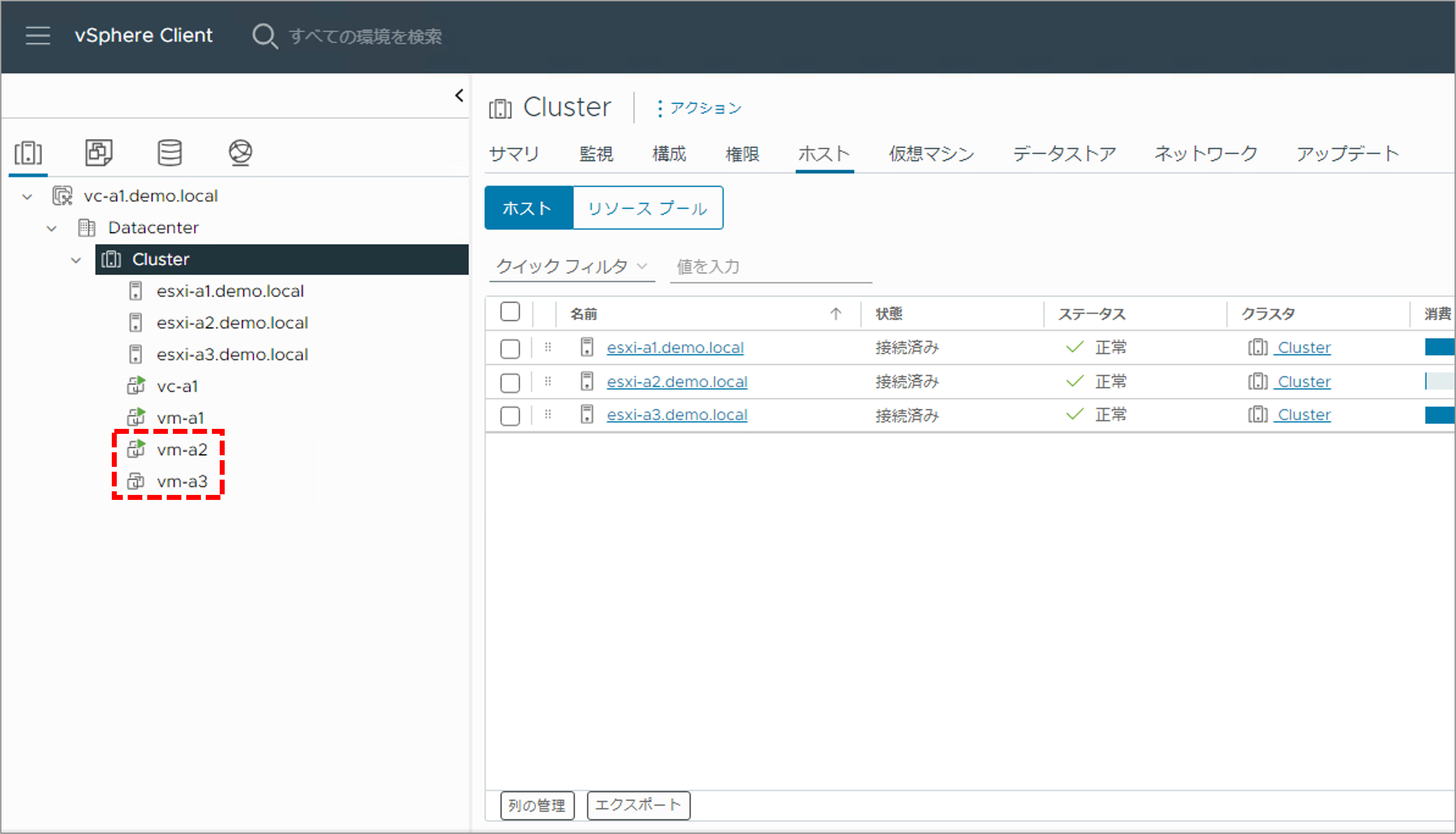Open the 権限 tab
The height and width of the screenshot is (834, 1456).
click(x=742, y=154)
